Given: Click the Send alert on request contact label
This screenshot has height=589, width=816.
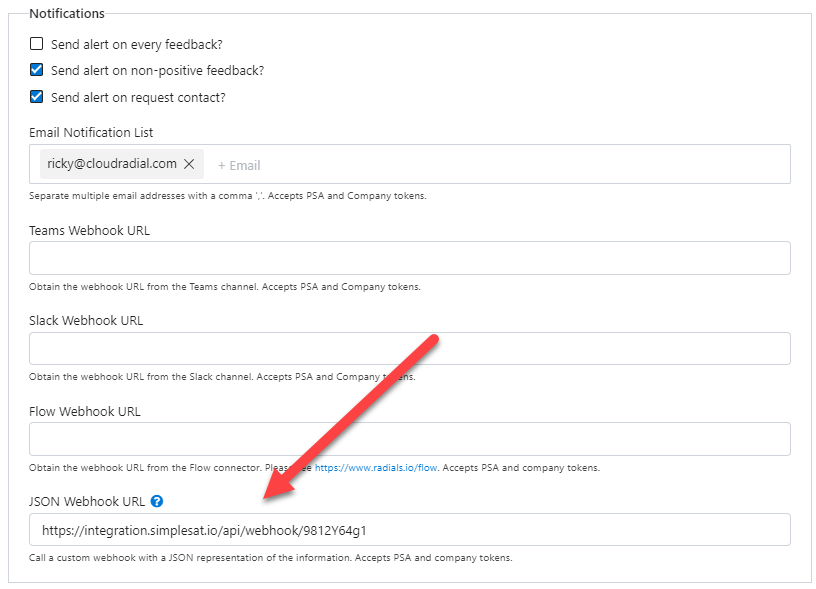Looking at the screenshot, I should [x=138, y=98].
